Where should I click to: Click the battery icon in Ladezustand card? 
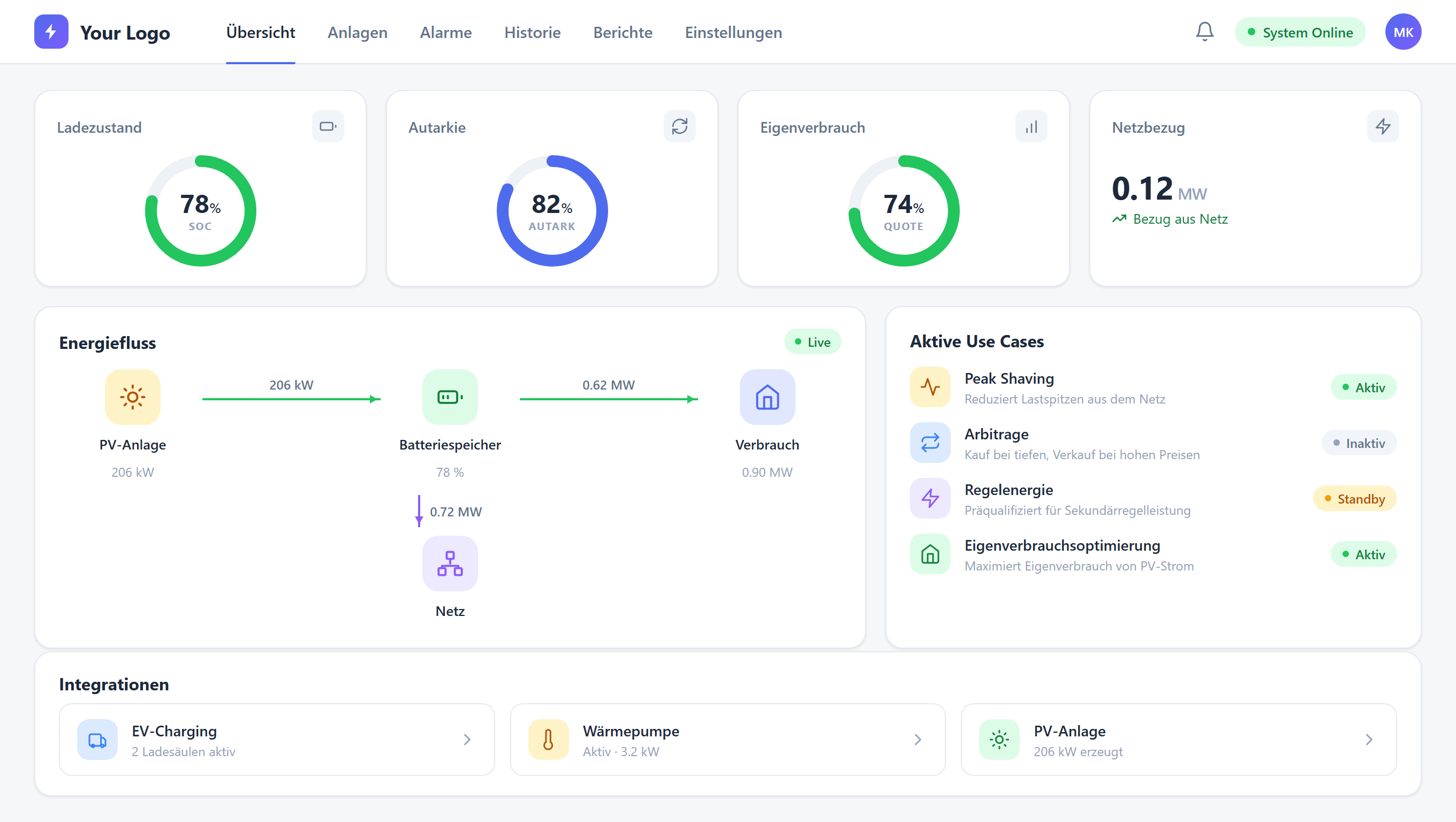(328, 126)
